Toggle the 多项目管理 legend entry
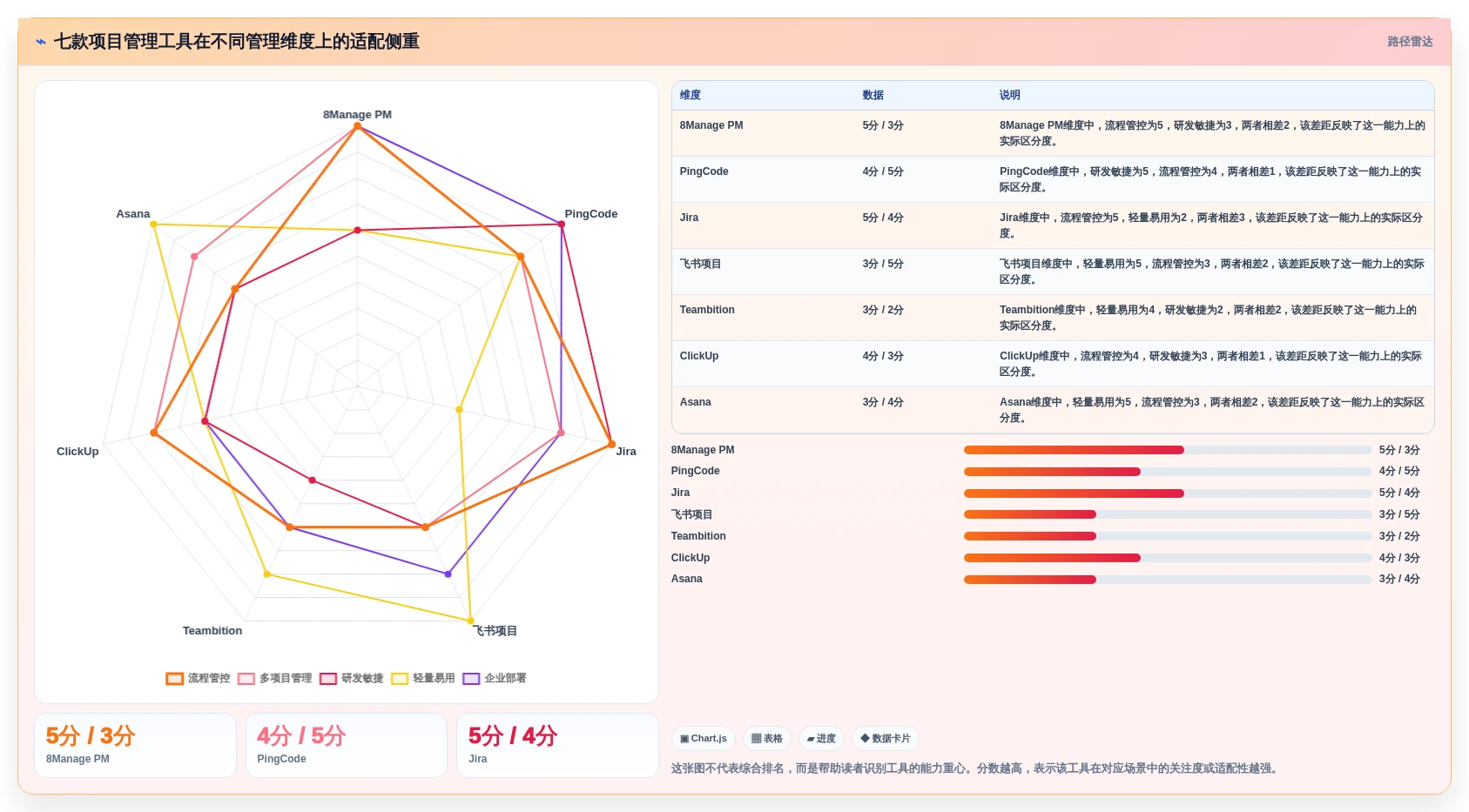 point(274,678)
